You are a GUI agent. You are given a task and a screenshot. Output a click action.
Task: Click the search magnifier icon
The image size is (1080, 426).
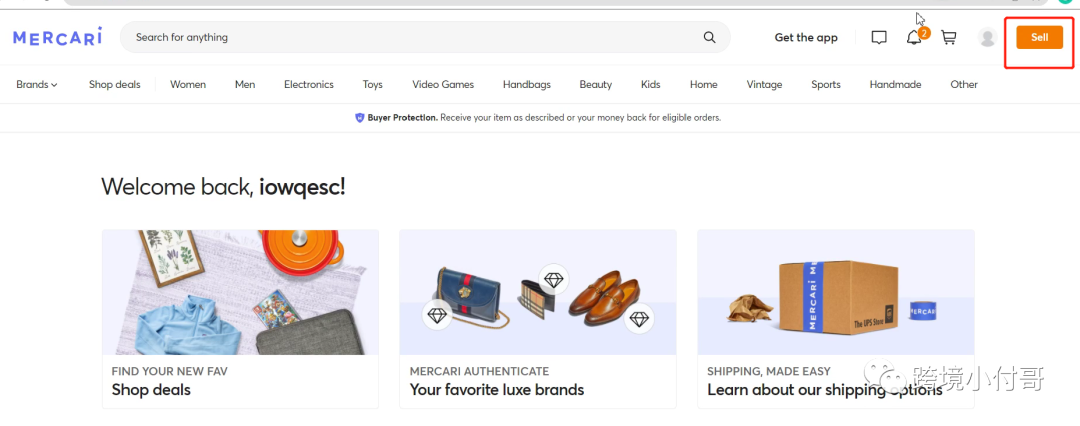point(709,37)
